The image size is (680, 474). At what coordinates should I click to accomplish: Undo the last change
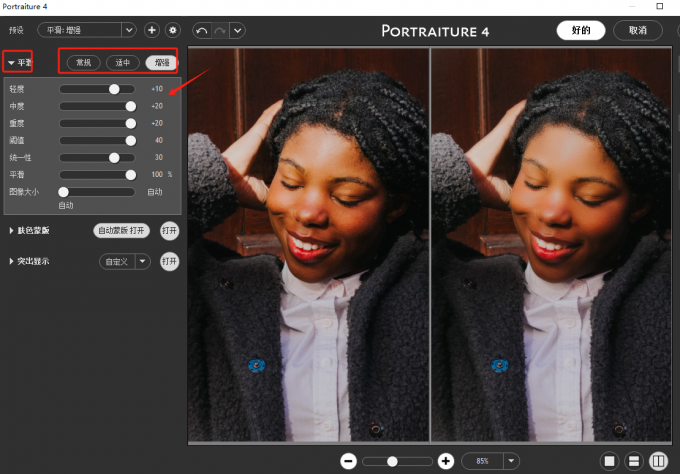202,31
